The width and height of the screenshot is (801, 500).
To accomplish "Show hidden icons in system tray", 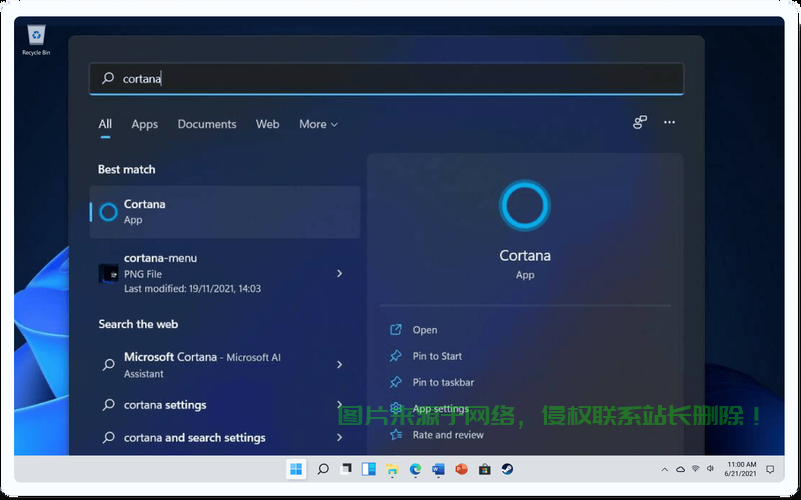I will click(x=664, y=469).
